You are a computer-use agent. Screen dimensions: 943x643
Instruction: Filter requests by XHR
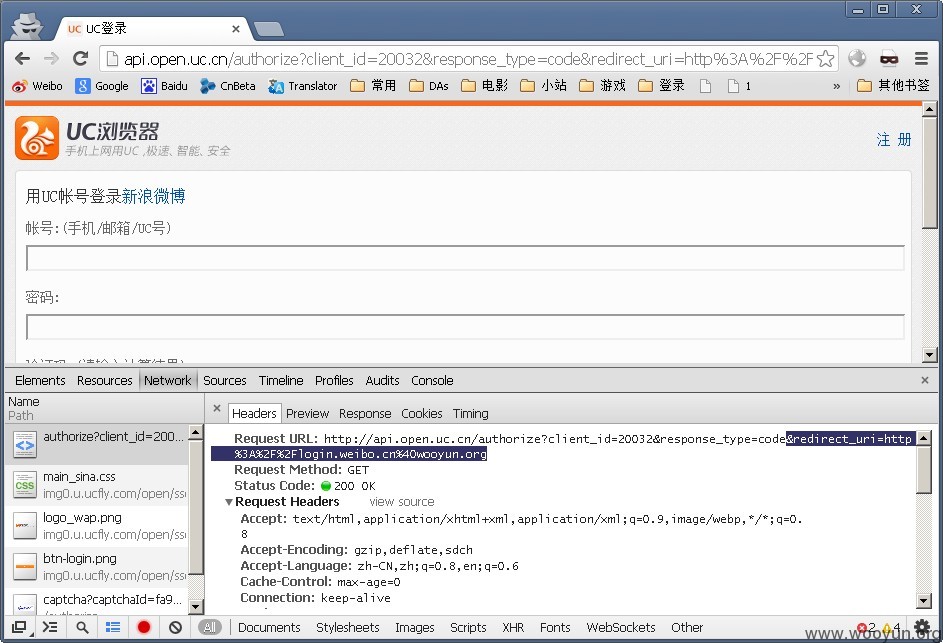coord(513,627)
